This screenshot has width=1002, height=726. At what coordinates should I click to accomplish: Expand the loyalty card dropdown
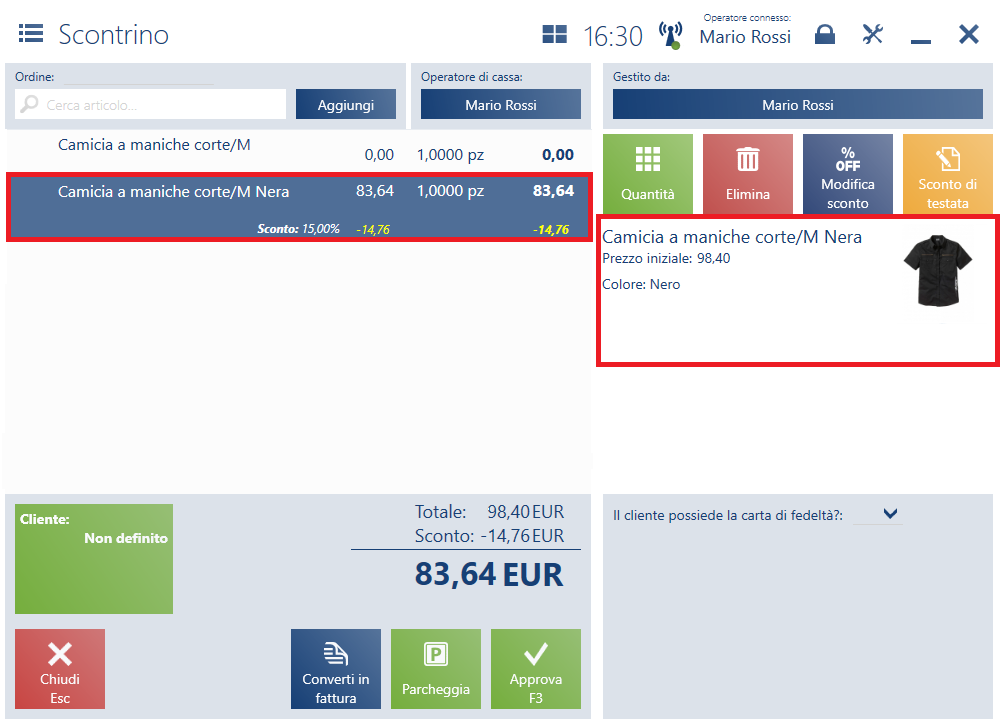890,514
